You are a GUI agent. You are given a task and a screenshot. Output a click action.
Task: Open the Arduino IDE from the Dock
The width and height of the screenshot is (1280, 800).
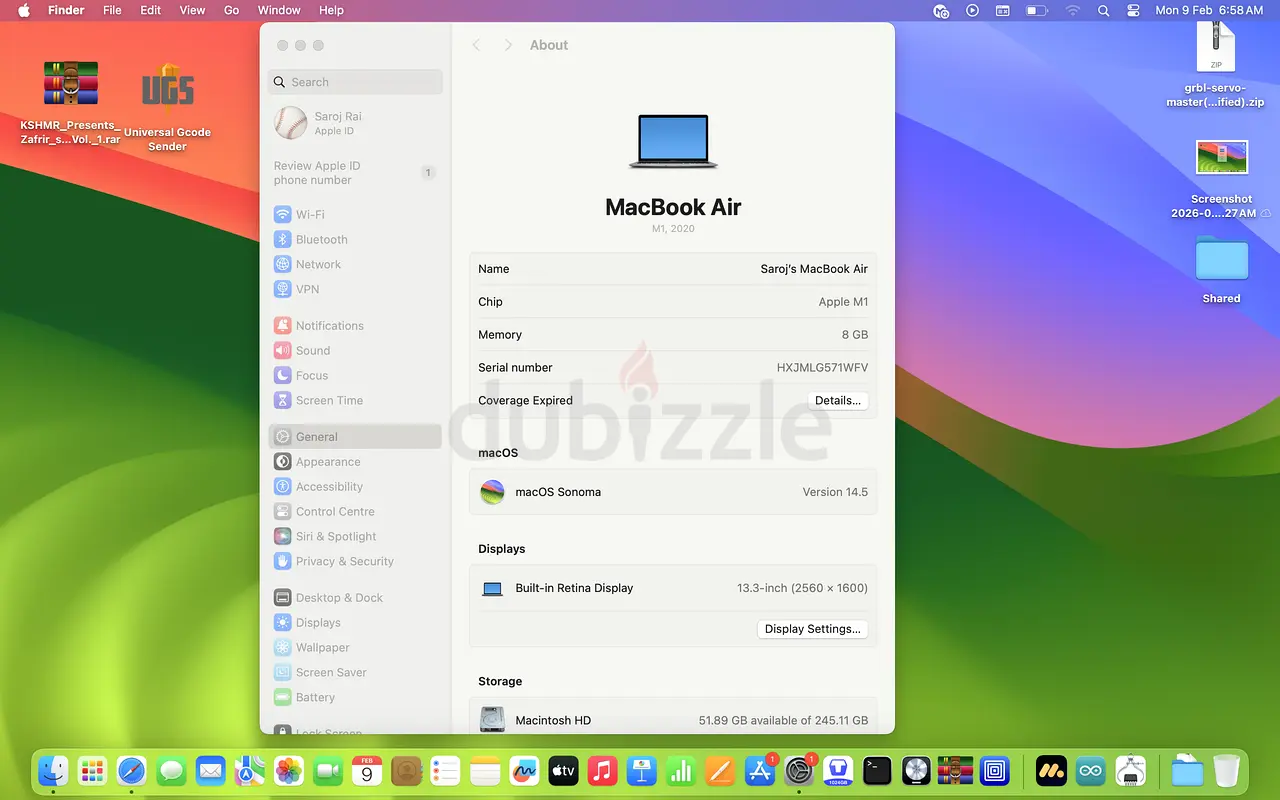click(1089, 771)
